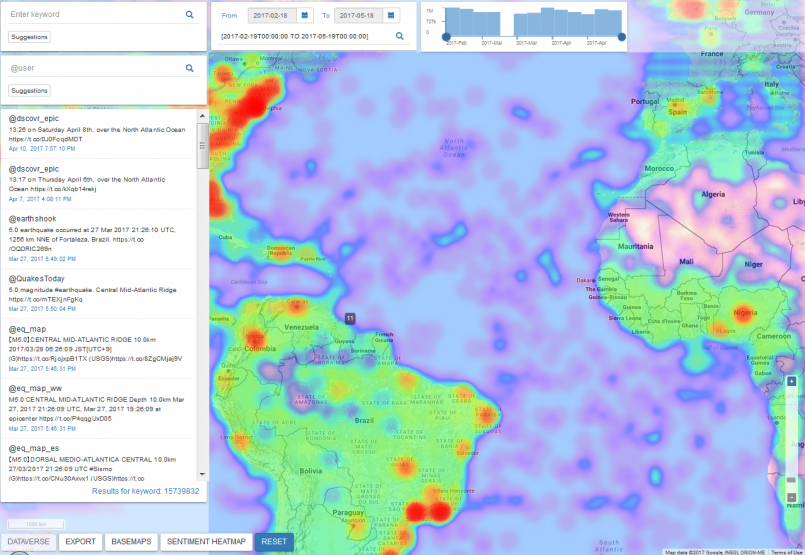This screenshot has width=805, height=555.
Task: Open the @QuakesToday user link
Action: (x=36, y=279)
